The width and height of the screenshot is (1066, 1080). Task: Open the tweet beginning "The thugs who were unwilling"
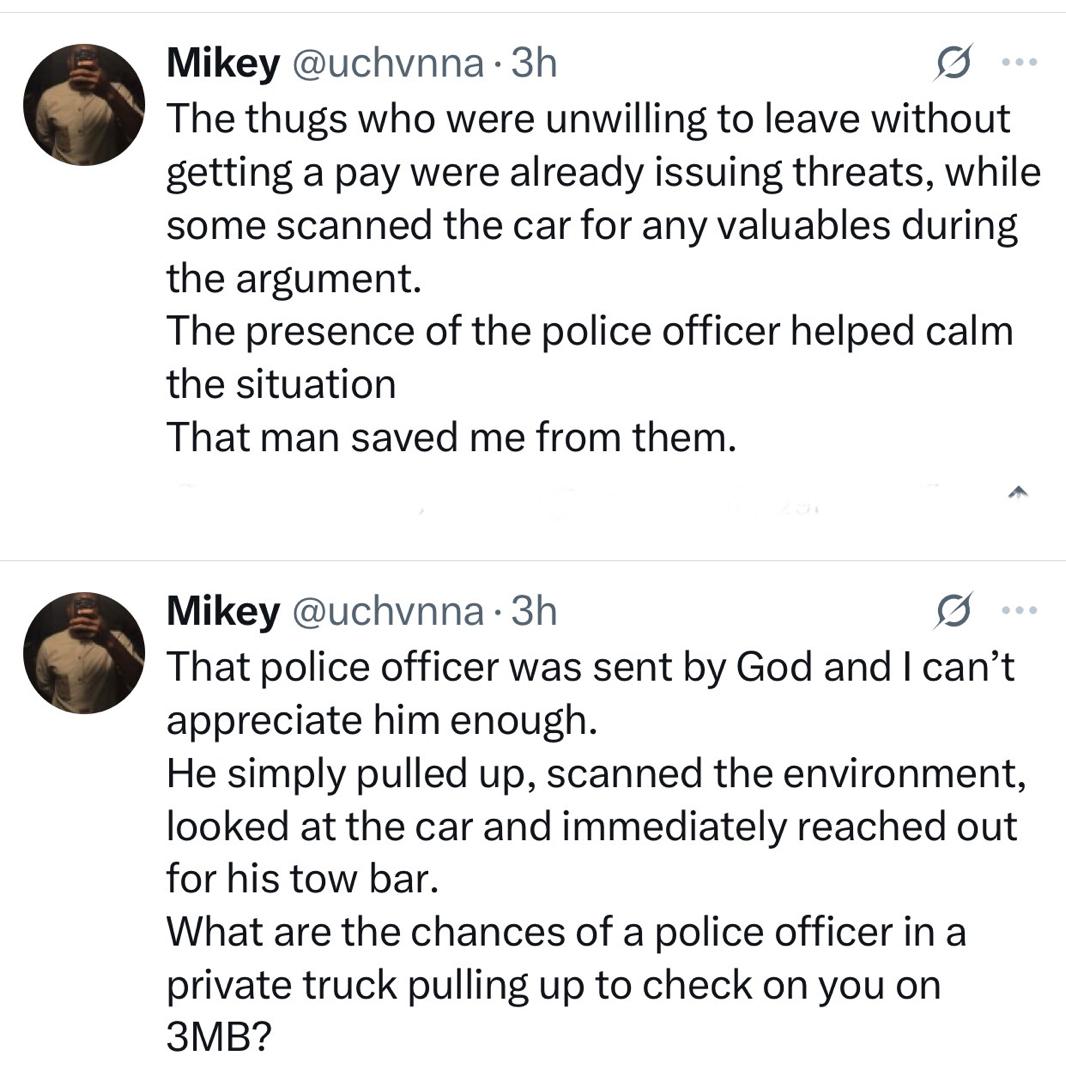pyautogui.click(x=588, y=120)
